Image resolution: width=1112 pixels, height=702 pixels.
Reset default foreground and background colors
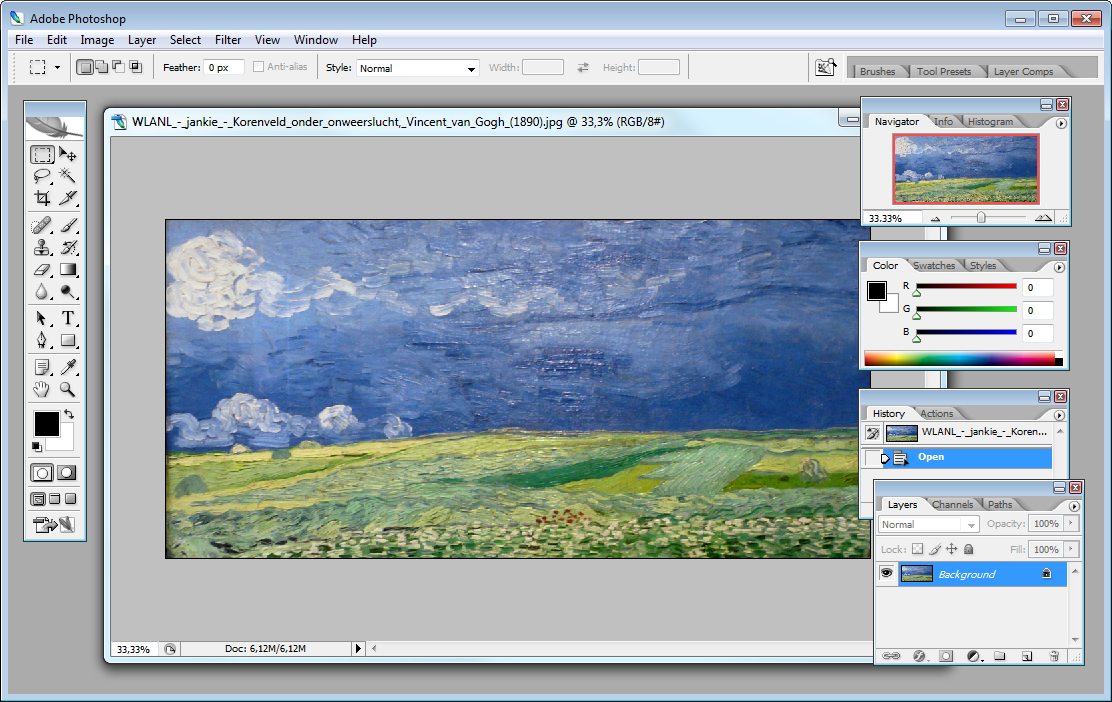[x=36, y=446]
